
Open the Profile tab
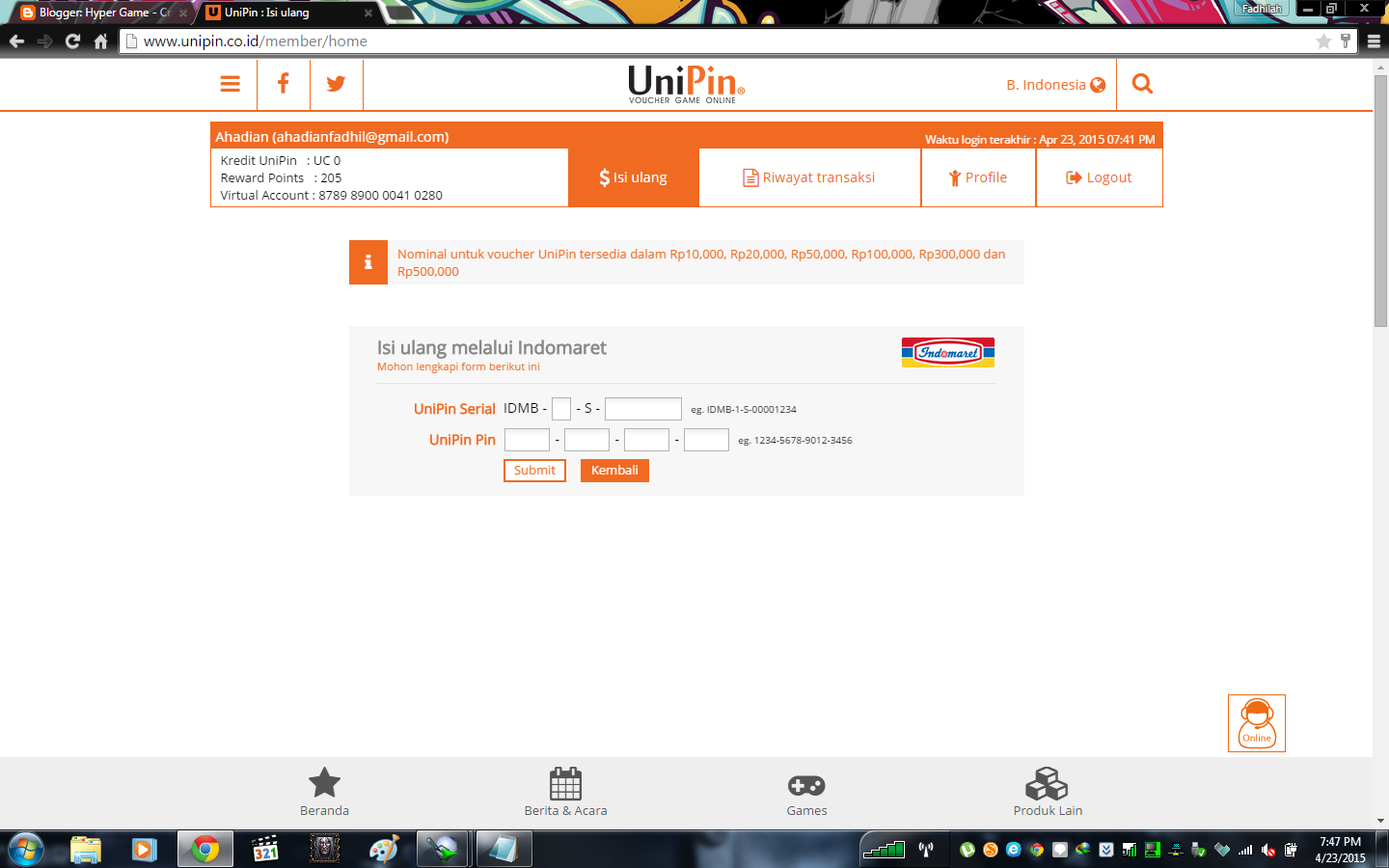click(x=978, y=177)
